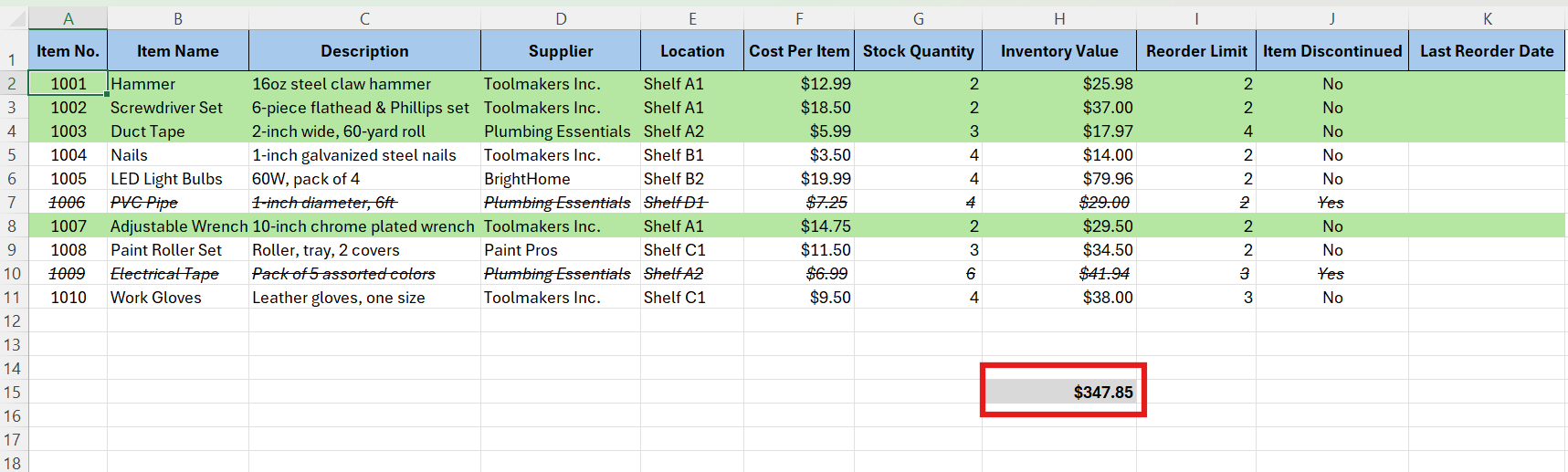This screenshot has height=472, width=1568.
Task: Select the Paint Pros supplier cell
Action: coord(560,250)
